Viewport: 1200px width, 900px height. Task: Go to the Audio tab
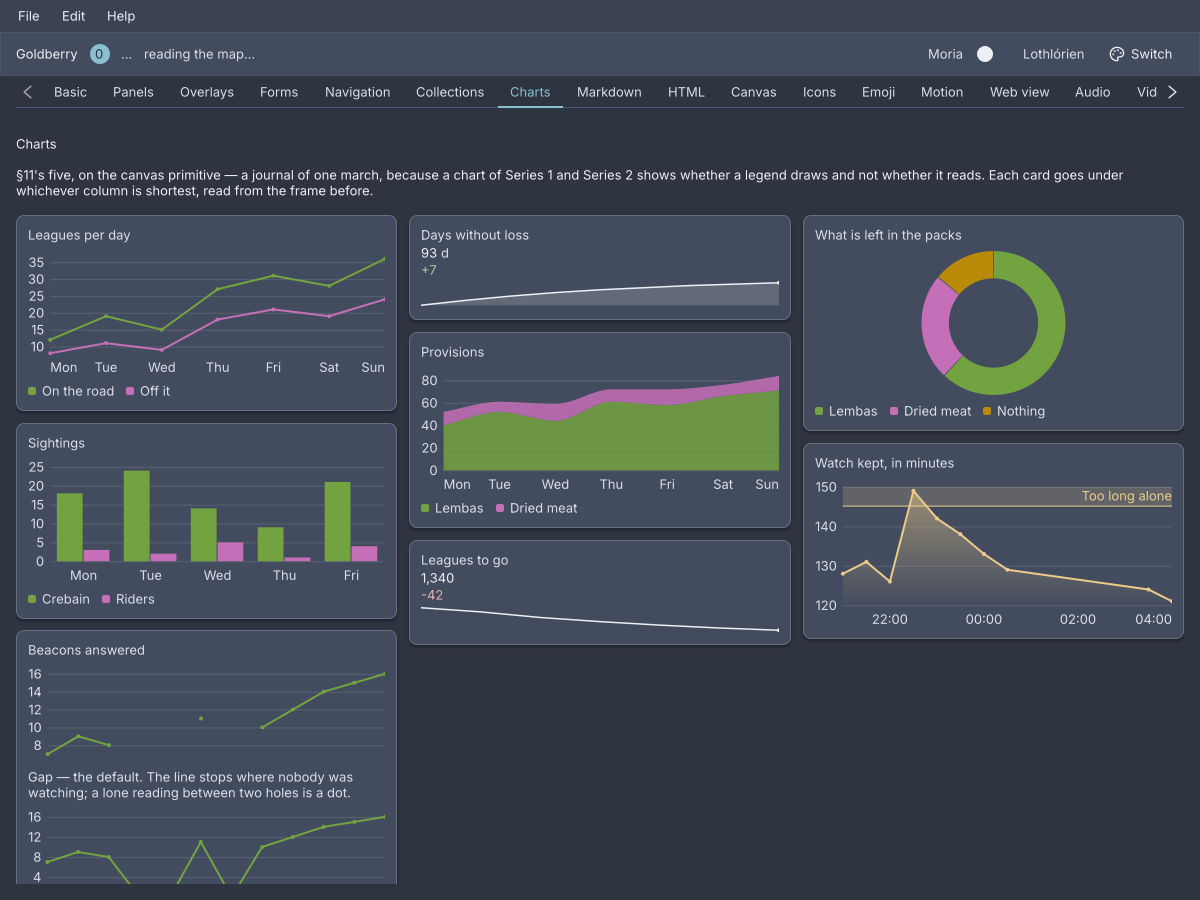1093,92
